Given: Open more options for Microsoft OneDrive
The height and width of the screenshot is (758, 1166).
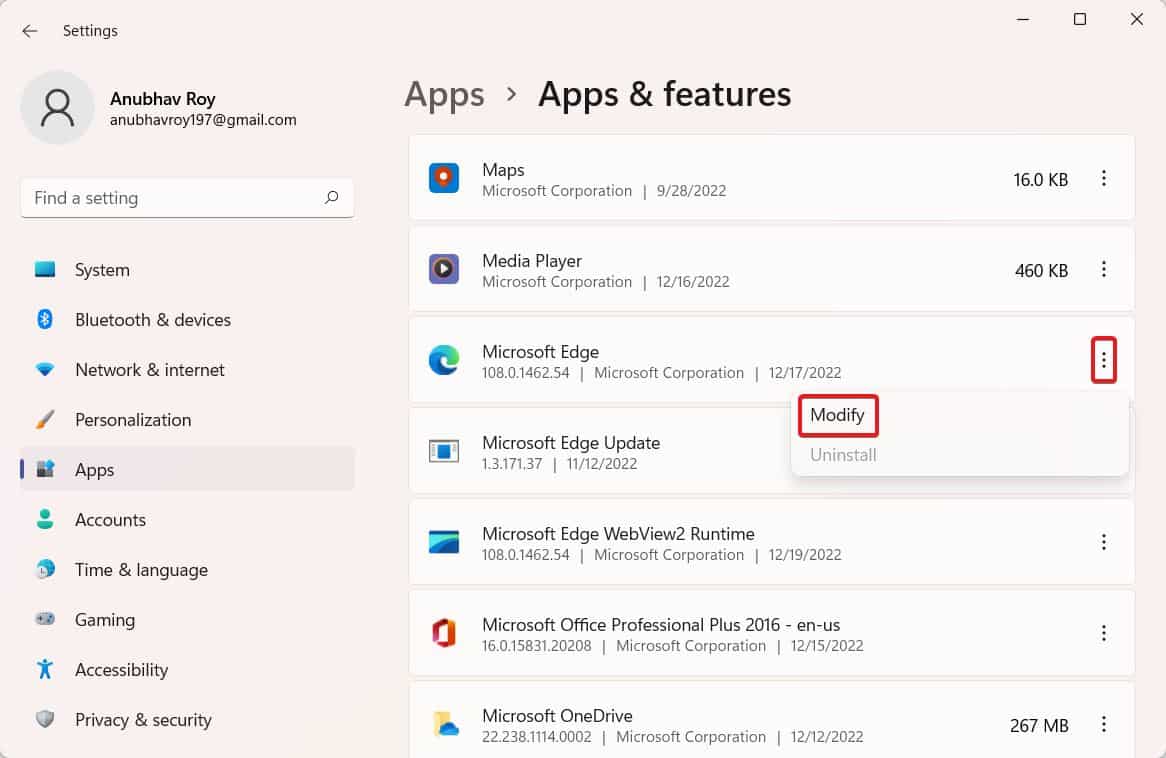Looking at the screenshot, I should (1104, 724).
